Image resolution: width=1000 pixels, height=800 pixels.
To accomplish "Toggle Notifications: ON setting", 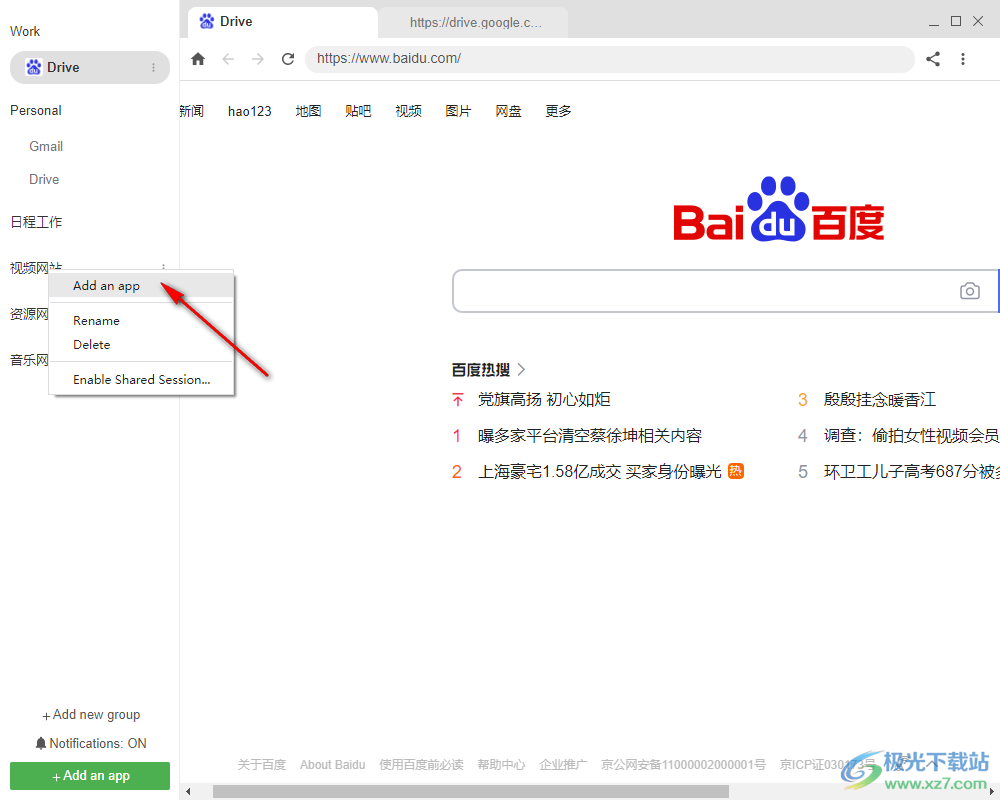I will pyautogui.click(x=91, y=743).
